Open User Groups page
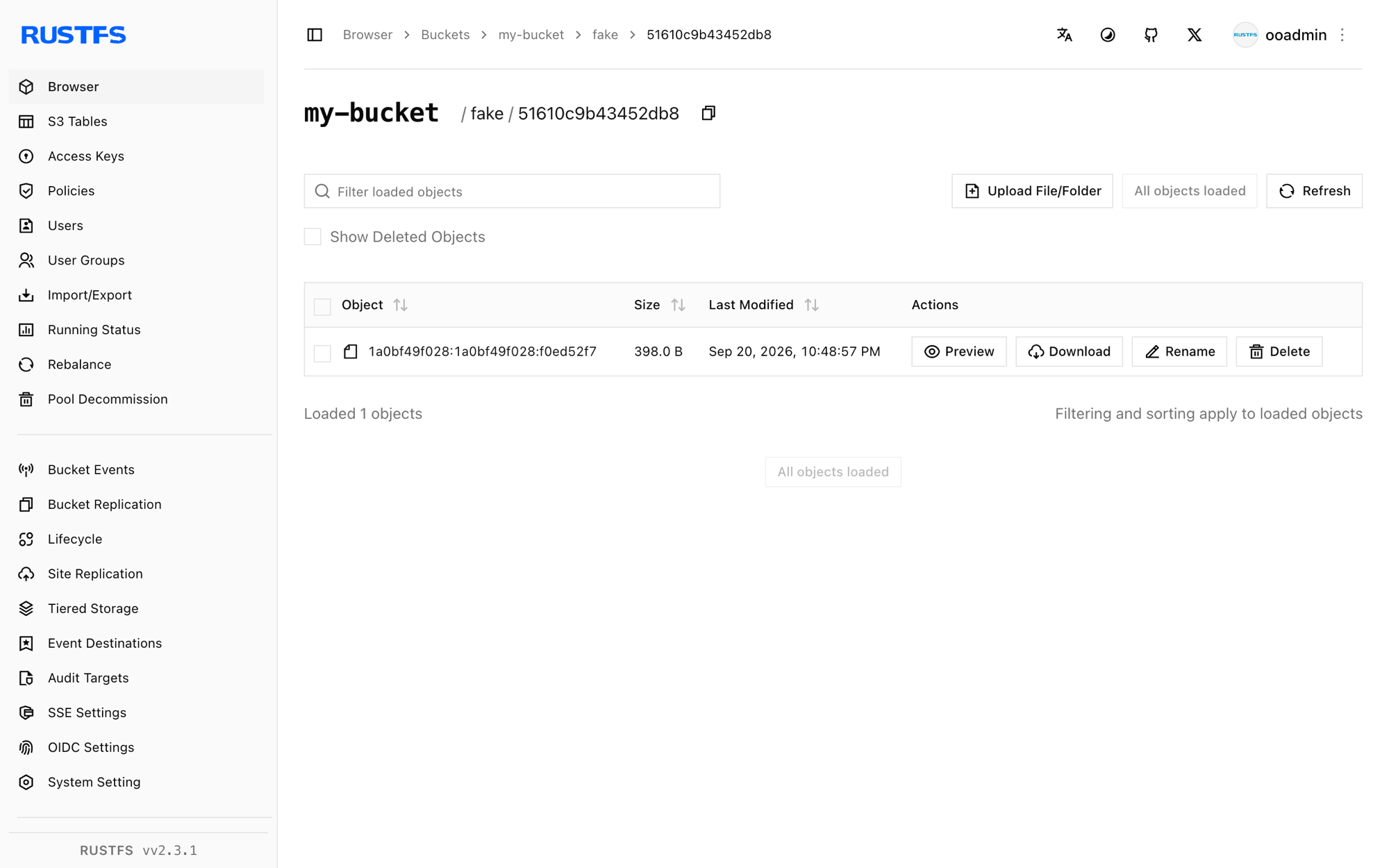 pos(136,260)
